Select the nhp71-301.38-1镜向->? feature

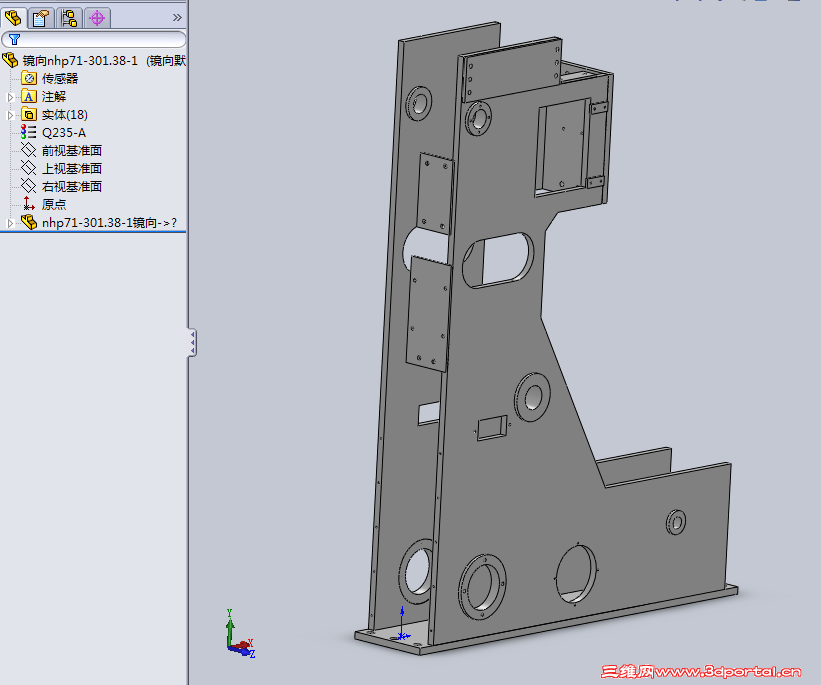click(x=109, y=223)
